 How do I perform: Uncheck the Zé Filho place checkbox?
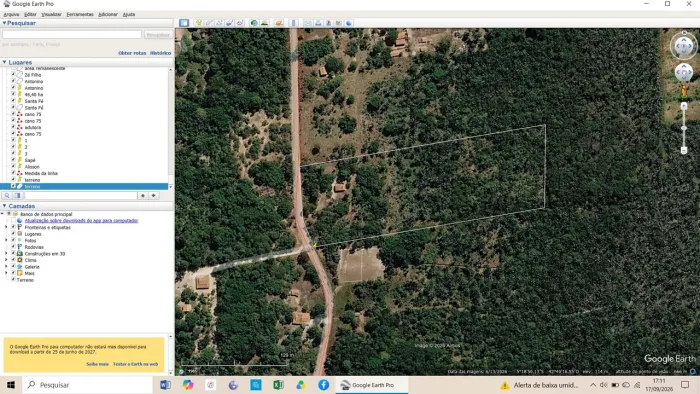13,75
